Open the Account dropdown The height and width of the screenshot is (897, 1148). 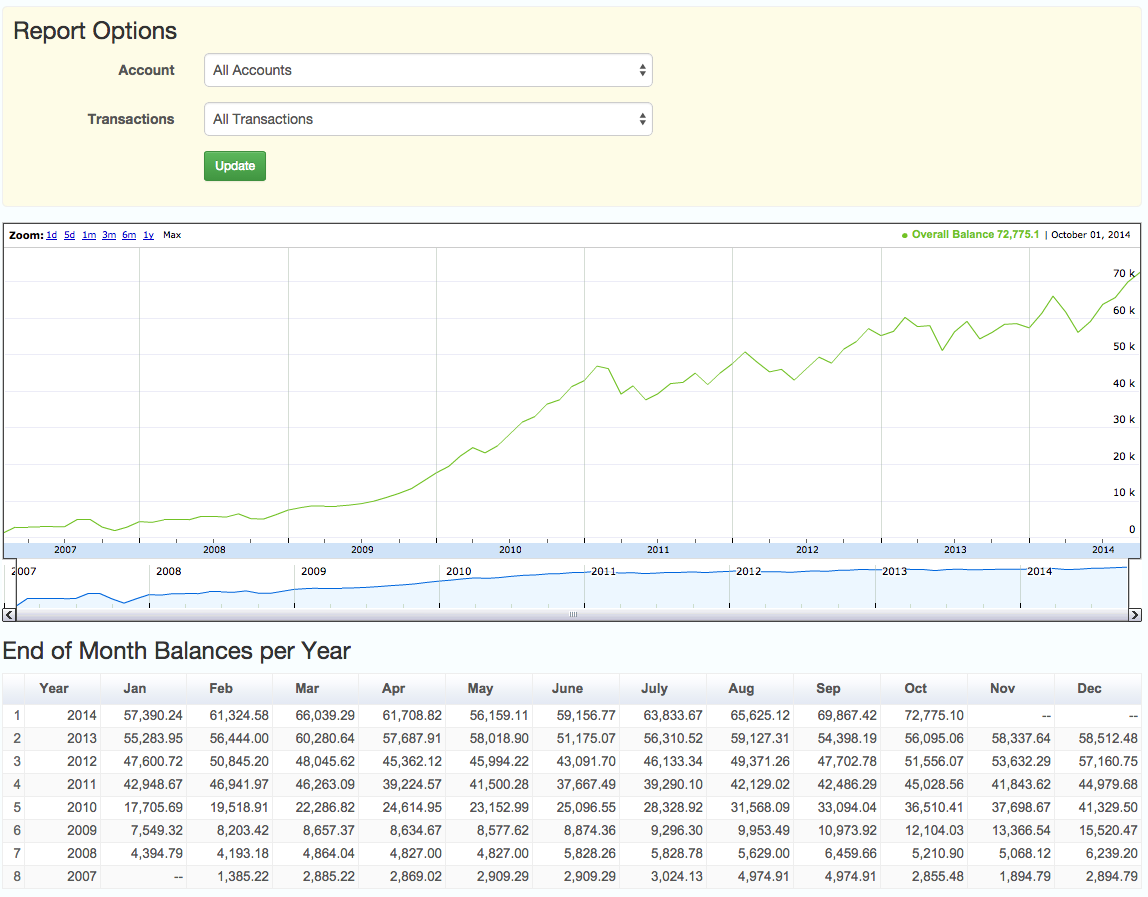428,70
